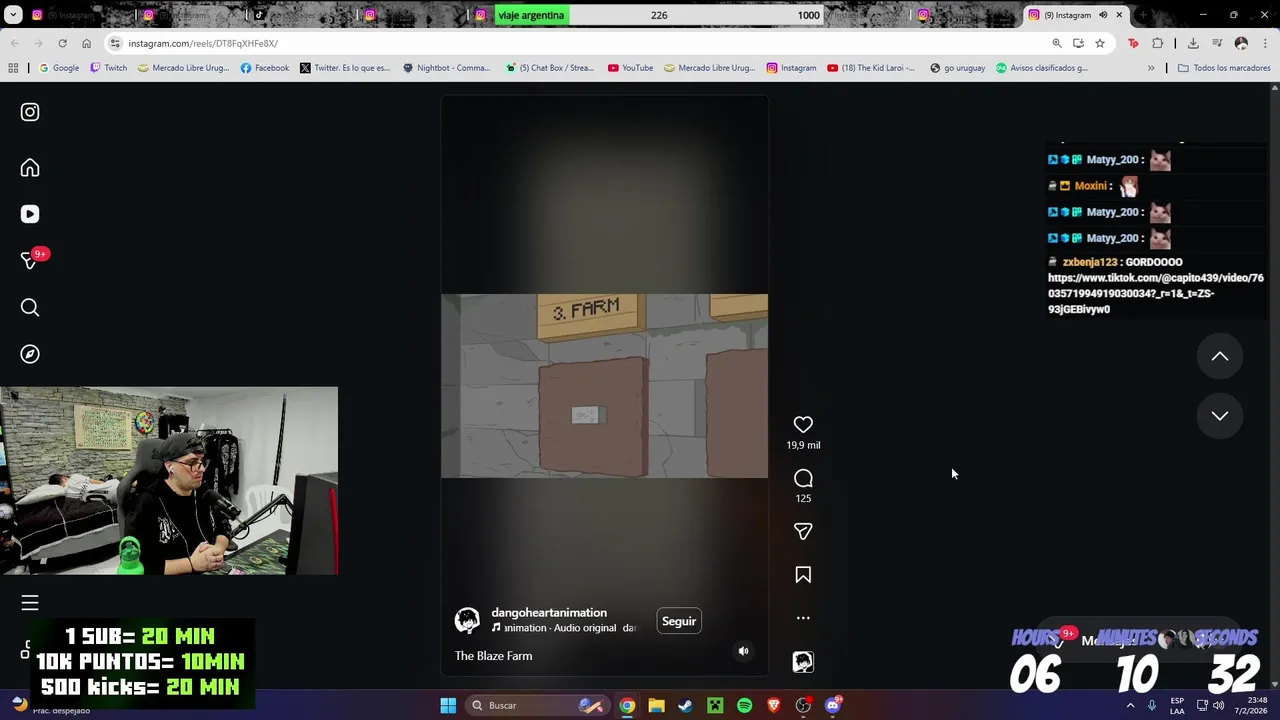Open the volume control in the system tray
Image resolution: width=1280 pixels, height=720 pixels.
(1218, 705)
